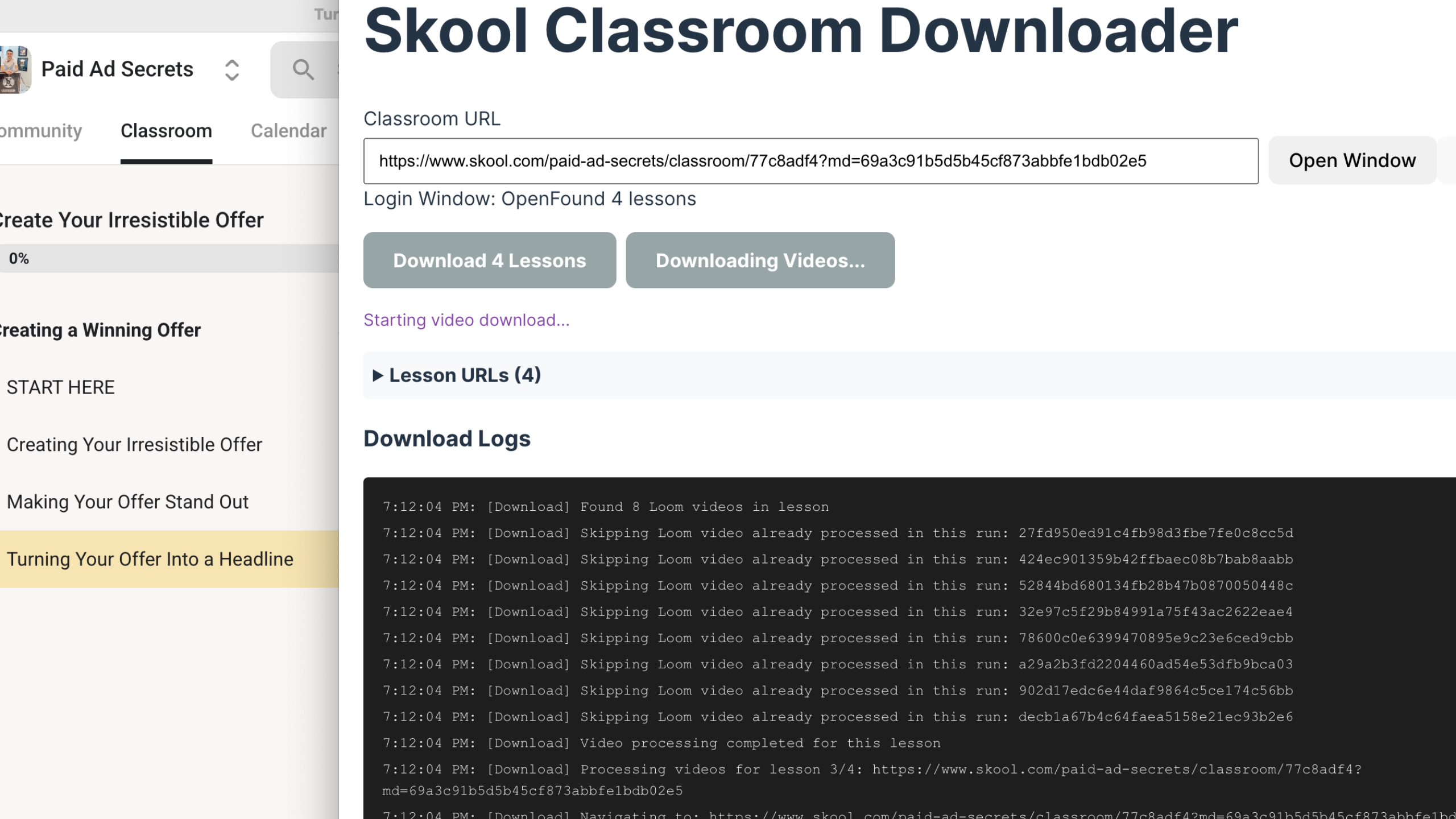Switch to the Calendar tab
The image size is (1456, 819).
pyautogui.click(x=288, y=131)
